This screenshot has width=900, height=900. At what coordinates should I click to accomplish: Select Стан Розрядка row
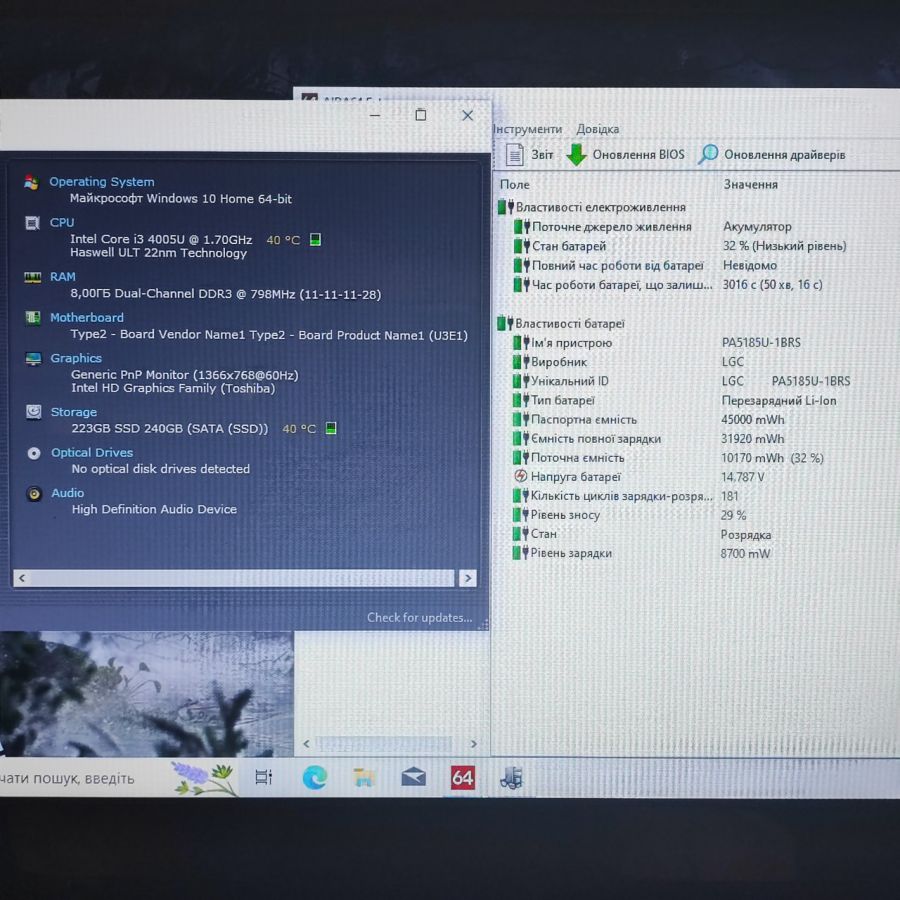coord(642,534)
